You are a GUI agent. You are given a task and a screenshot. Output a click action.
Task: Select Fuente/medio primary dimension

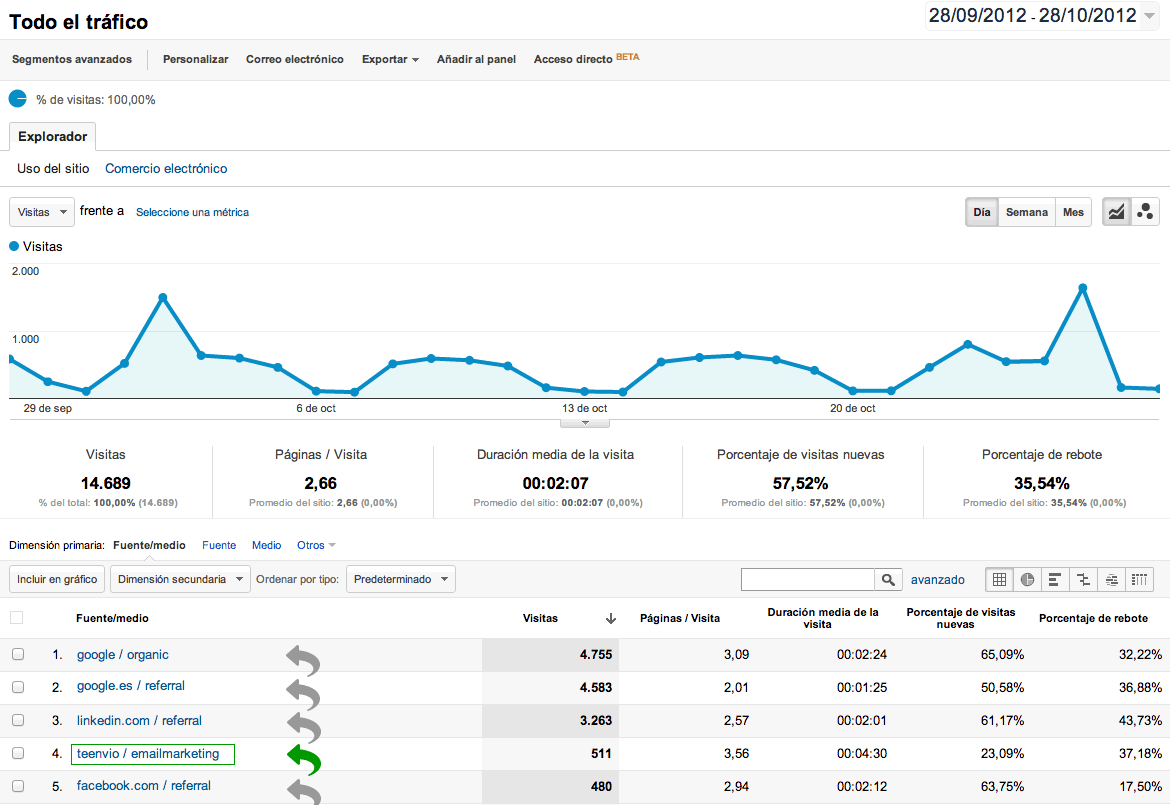point(149,545)
